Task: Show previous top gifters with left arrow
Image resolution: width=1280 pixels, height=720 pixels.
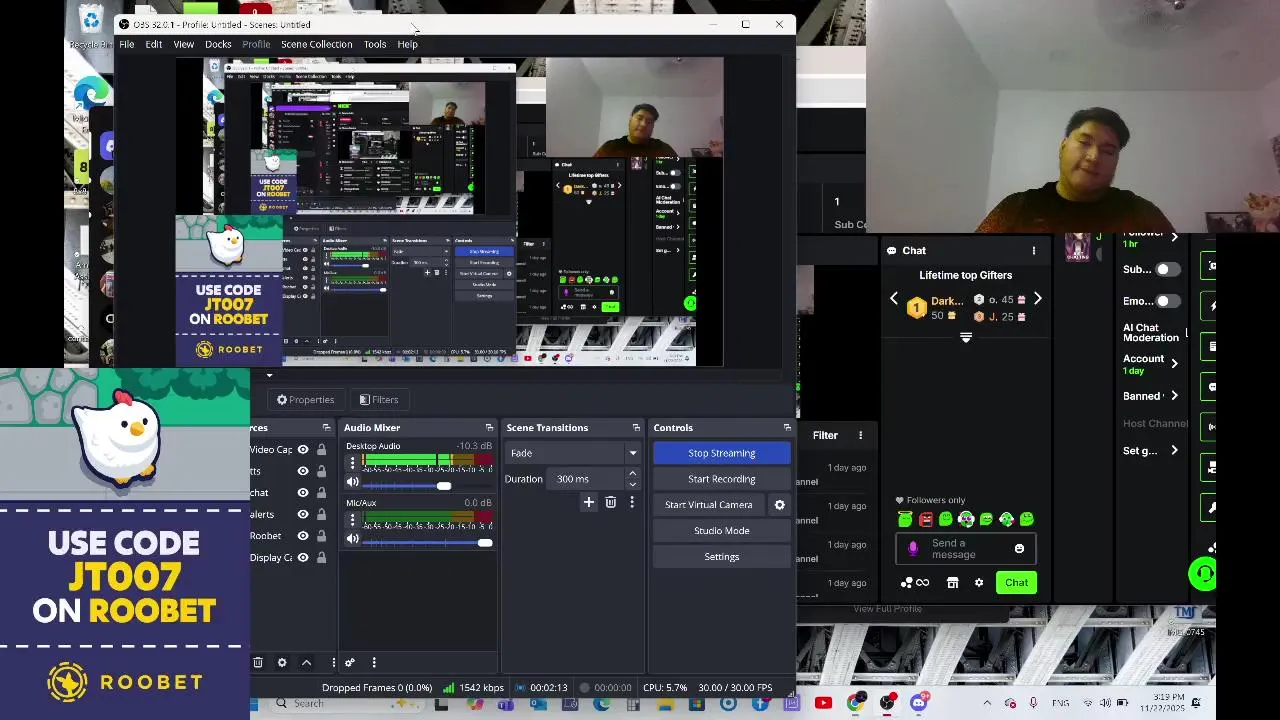Action: pos(894,299)
